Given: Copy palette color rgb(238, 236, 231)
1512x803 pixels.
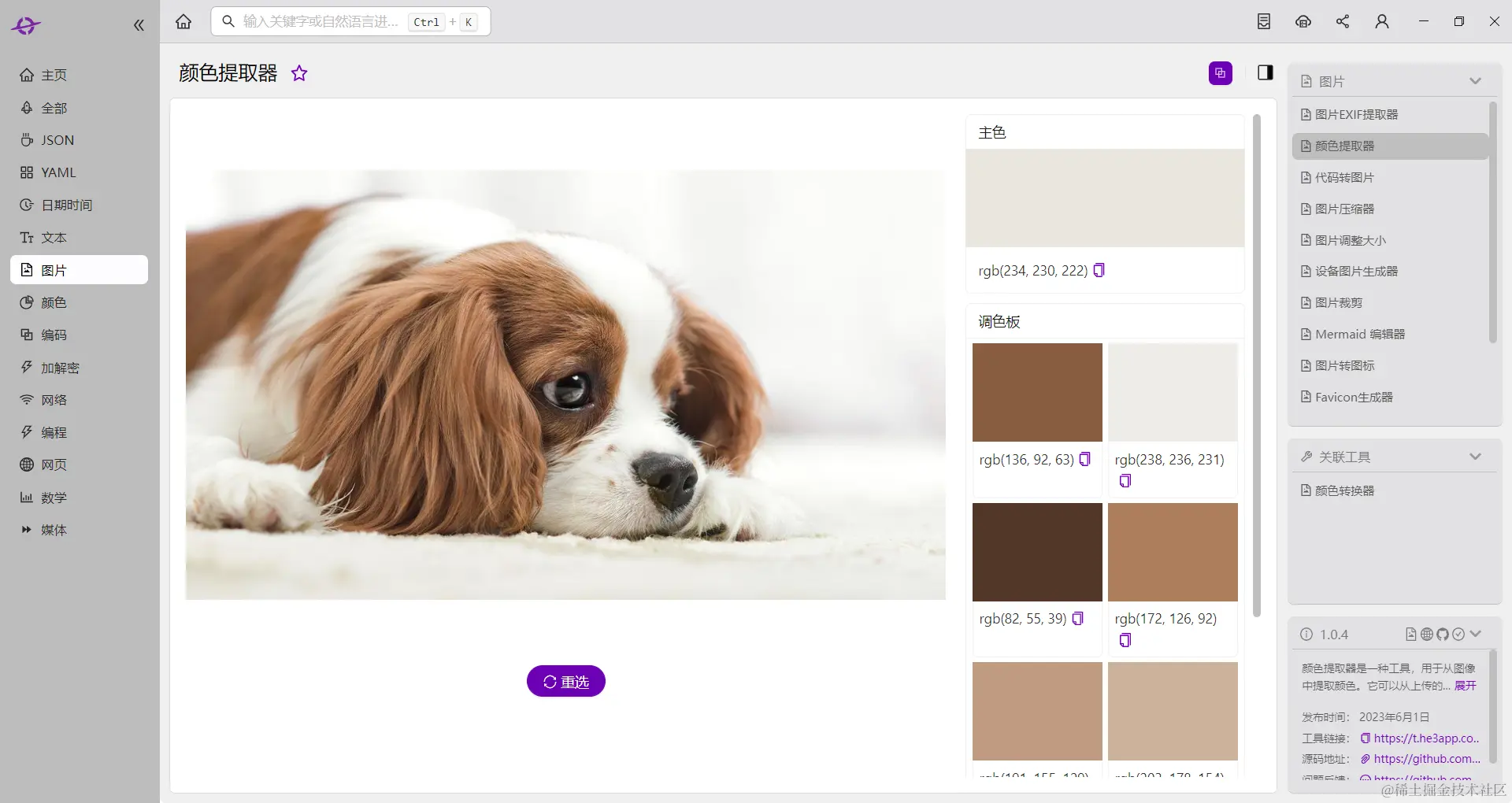Looking at the screenshot, I should coord(1125,480).
